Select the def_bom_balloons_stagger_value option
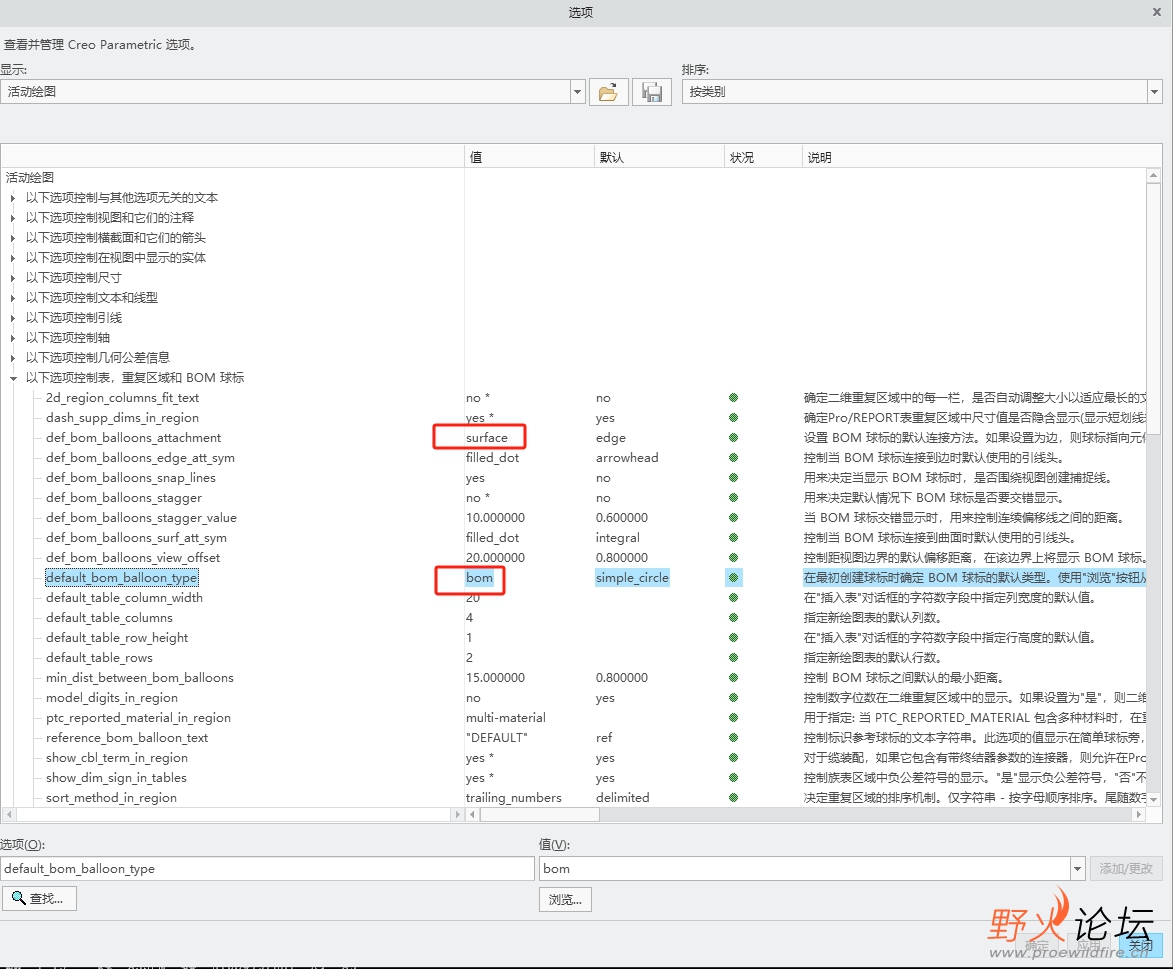This screenshot has height=969, width=1173. pos(141,518)
